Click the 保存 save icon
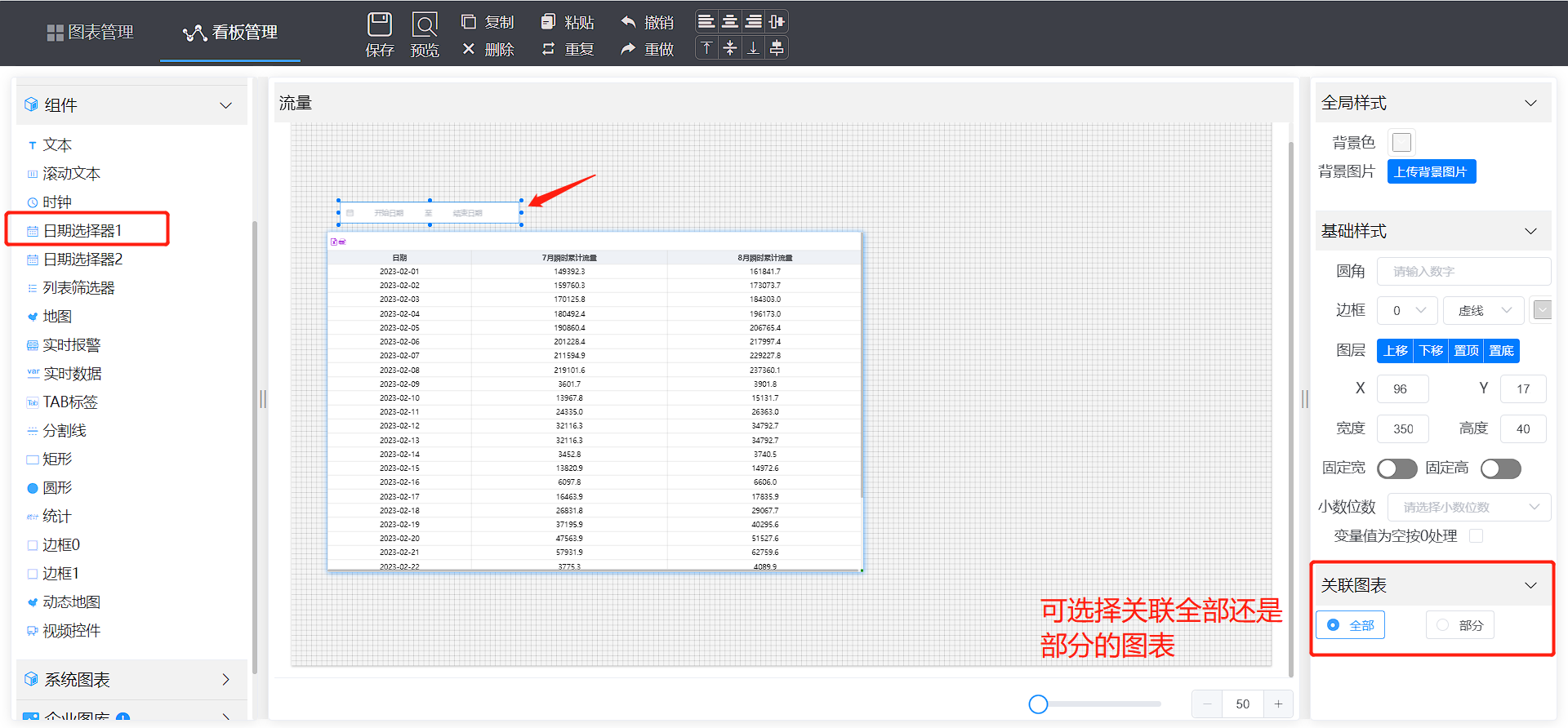The image size is (1568, 728). tap(380, 24)
